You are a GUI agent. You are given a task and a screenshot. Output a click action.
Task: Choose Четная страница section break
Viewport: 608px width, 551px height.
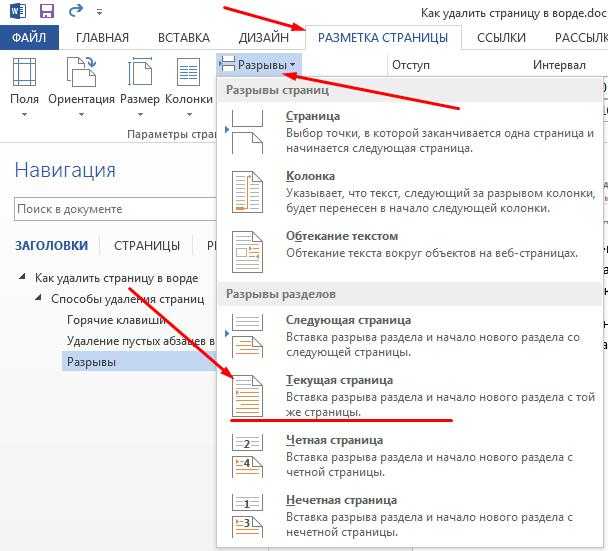pos(411,456)
